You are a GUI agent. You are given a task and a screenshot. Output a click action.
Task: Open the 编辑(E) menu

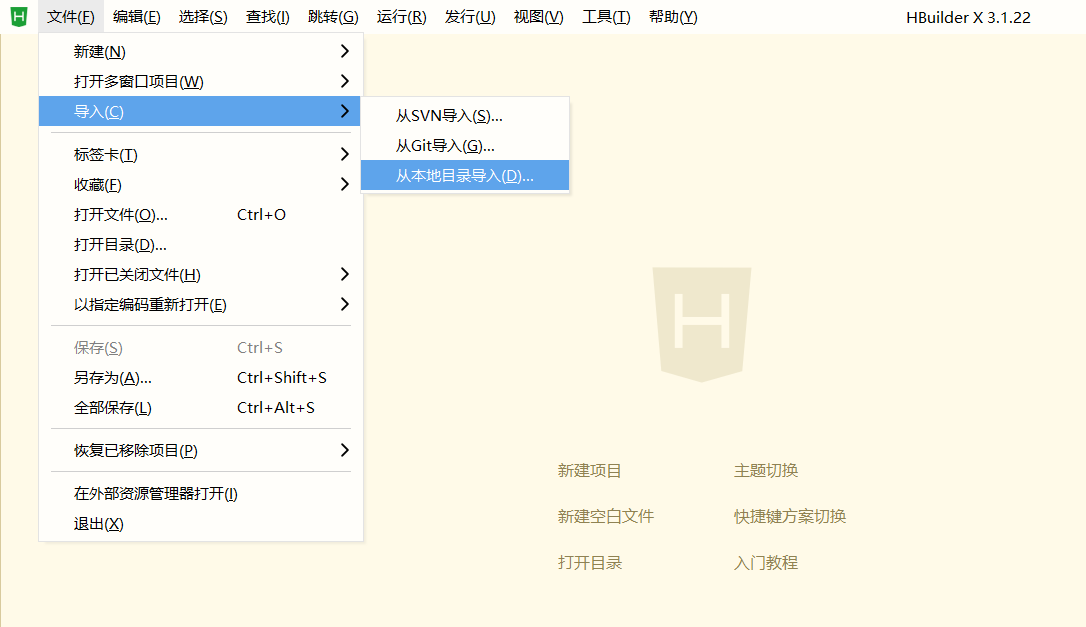[x=136, y=17]
